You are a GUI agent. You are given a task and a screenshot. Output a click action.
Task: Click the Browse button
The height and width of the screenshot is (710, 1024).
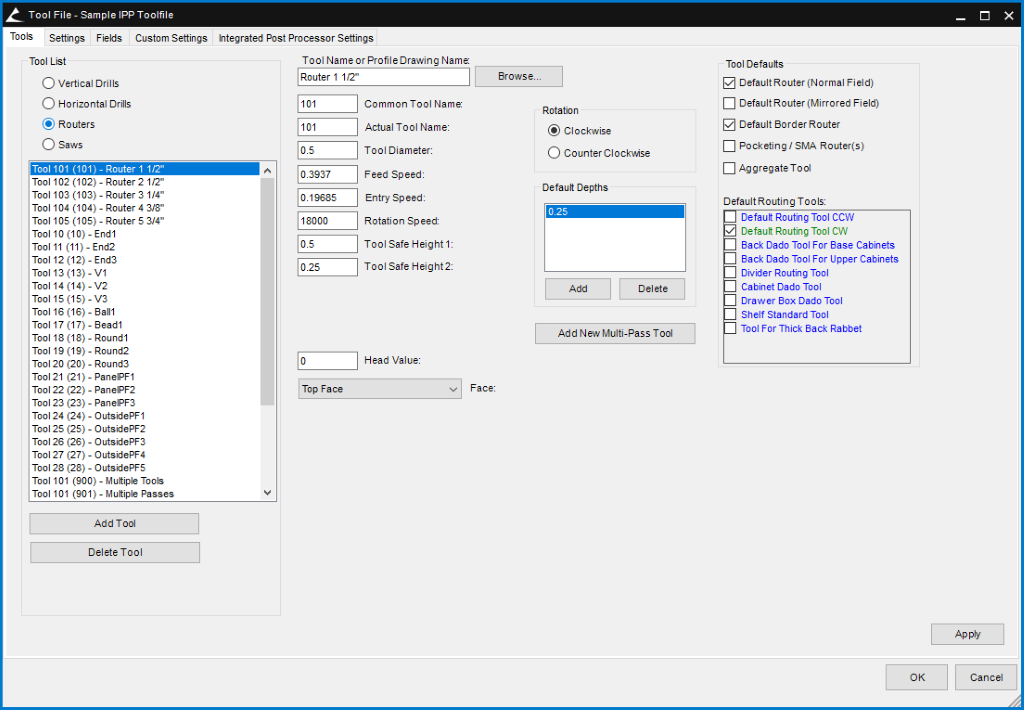[x=518, y=76]
